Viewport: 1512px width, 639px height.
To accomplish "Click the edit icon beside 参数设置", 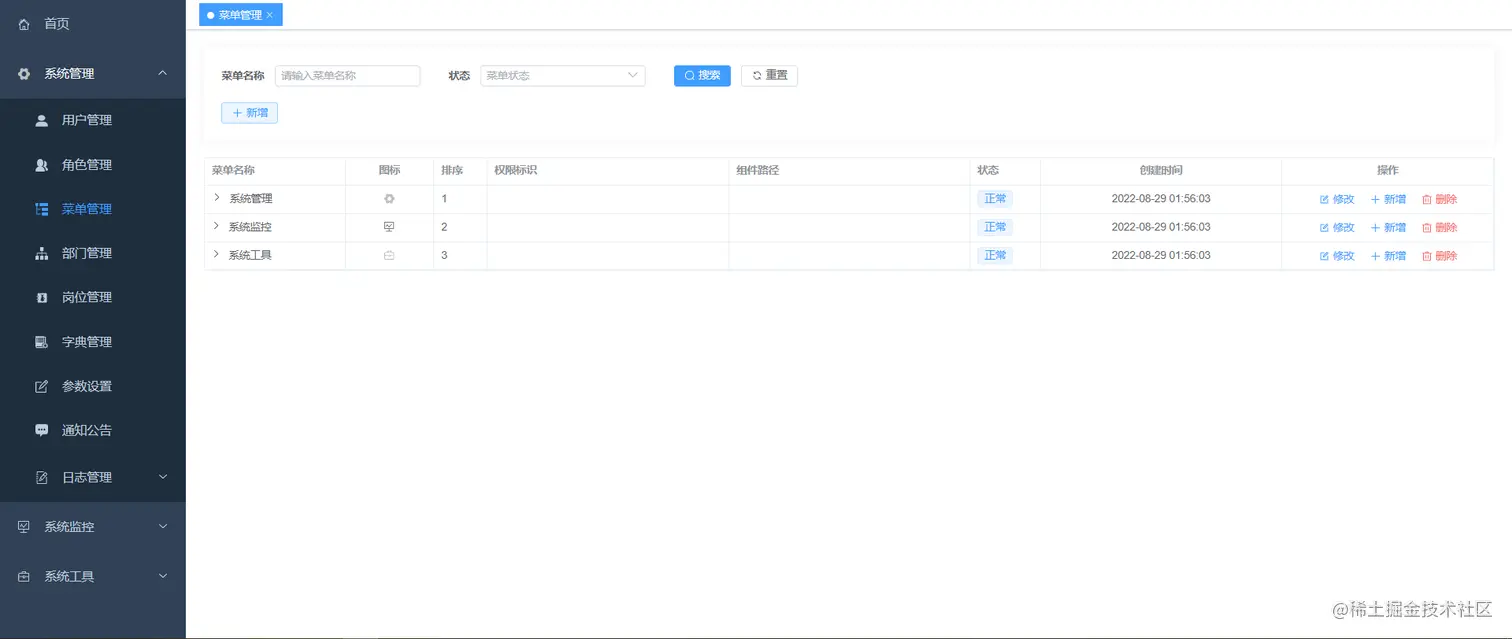I will 42,386.
